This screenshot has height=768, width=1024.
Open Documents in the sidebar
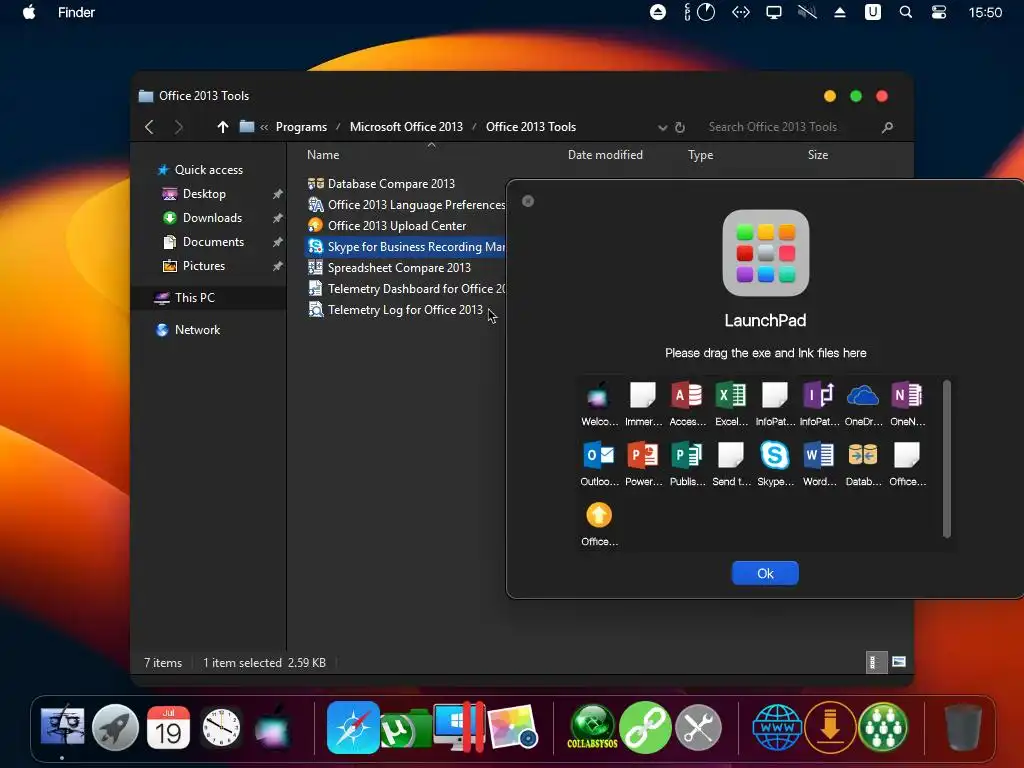(202, 242)
